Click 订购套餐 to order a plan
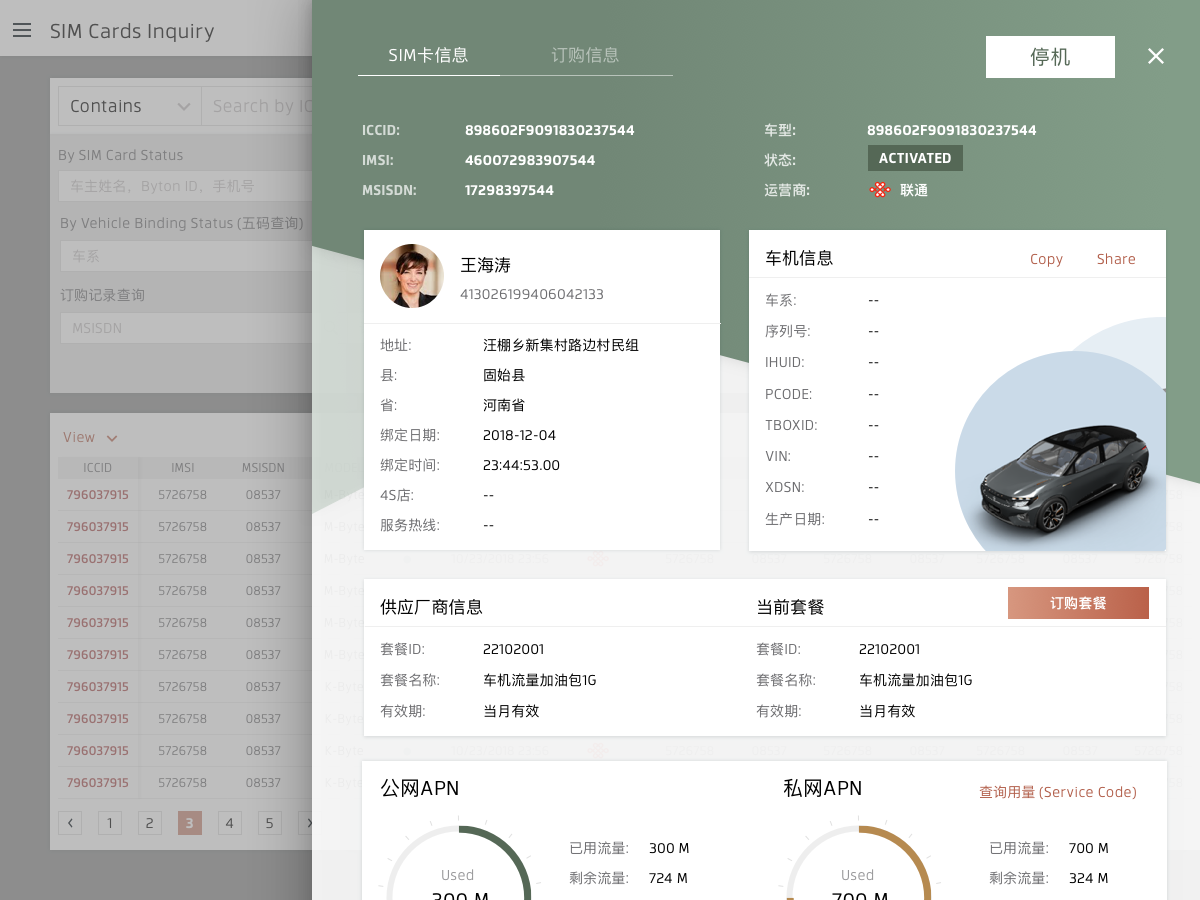This screenshot has width=1200, height=900. pyautogui.click(x=1078, y=602)
